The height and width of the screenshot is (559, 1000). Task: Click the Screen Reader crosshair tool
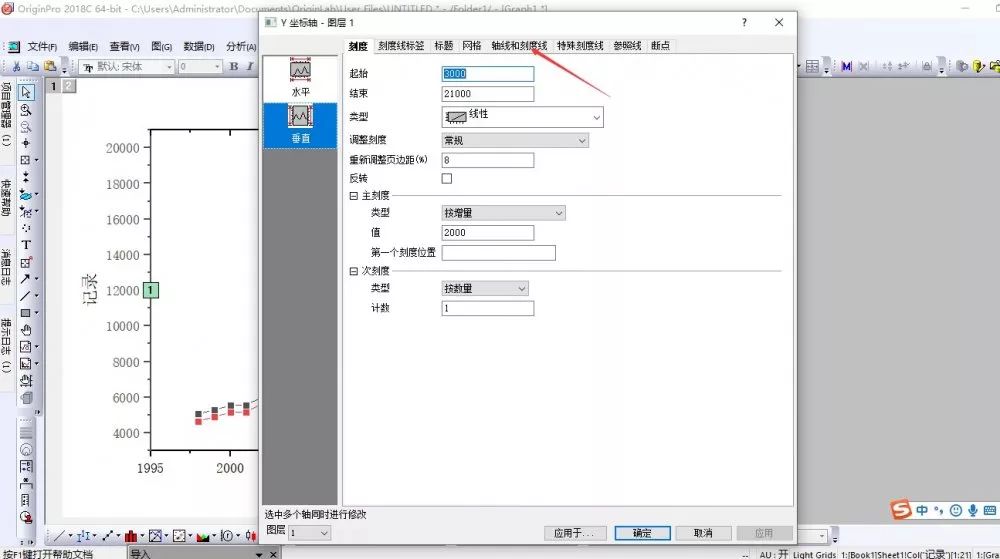[x=26, y=143]
